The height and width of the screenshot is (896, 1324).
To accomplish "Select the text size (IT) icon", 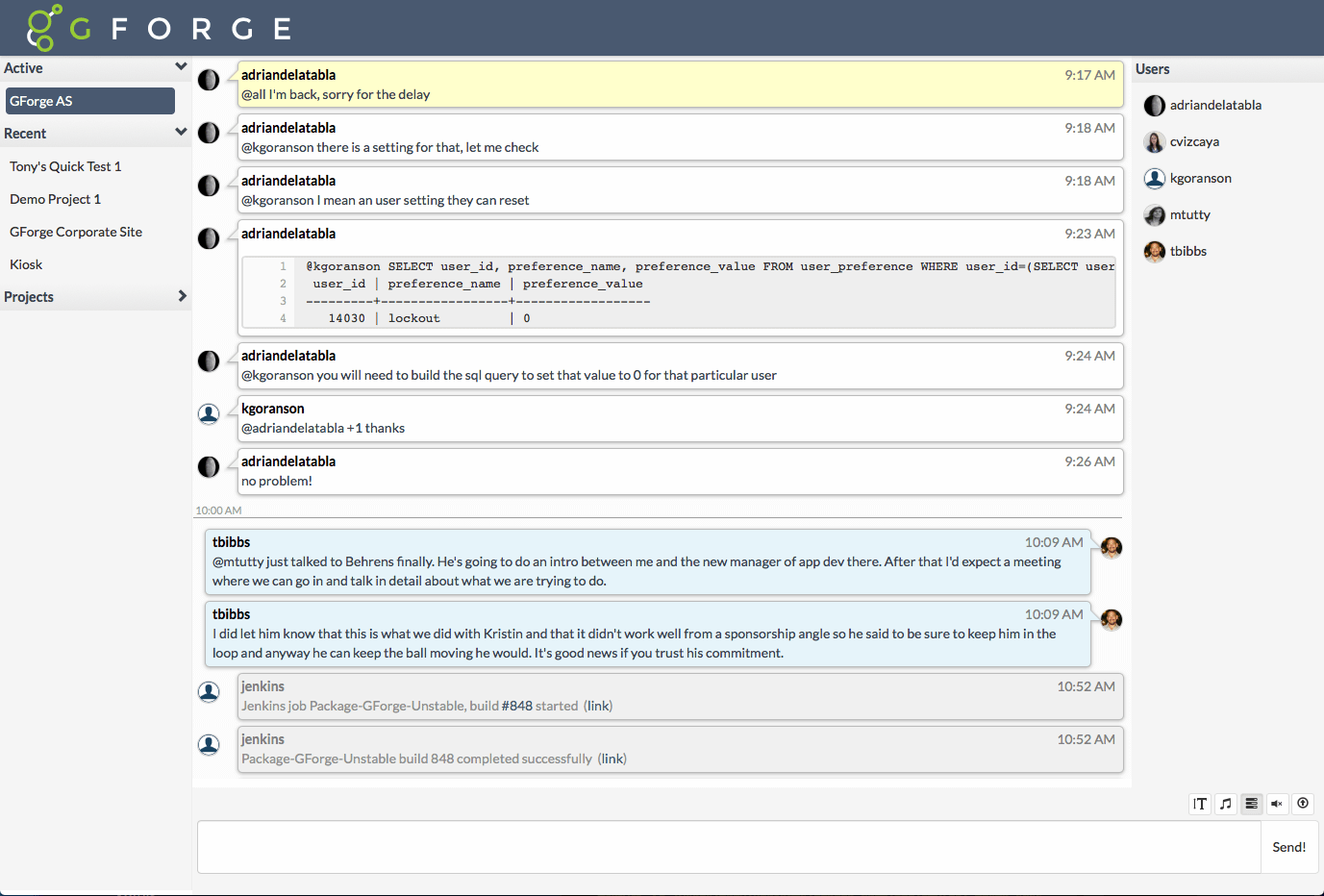I will [1200, 804].
